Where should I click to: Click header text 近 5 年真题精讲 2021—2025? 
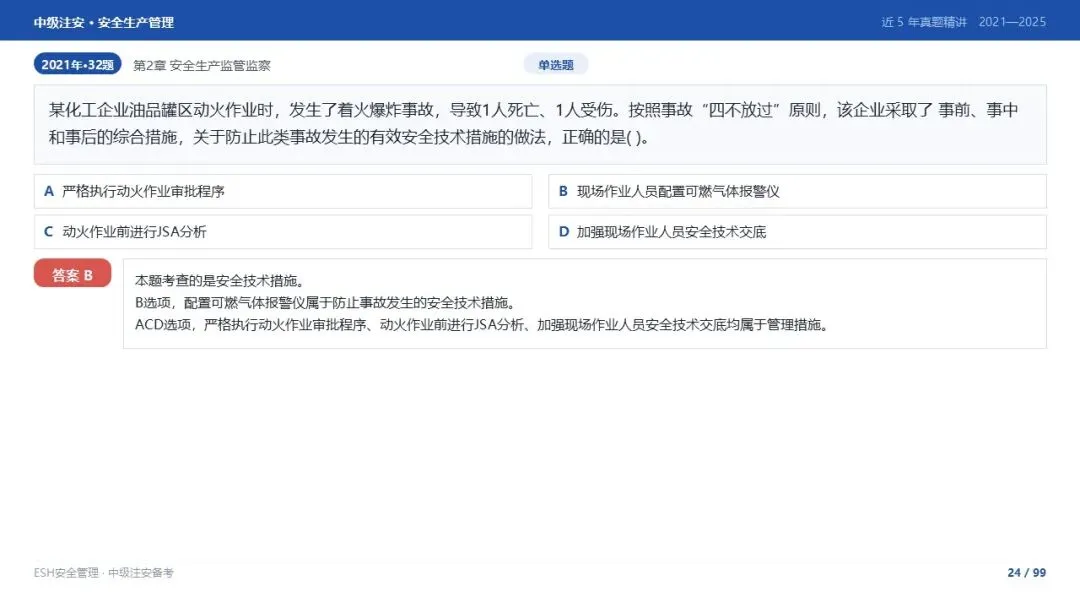(x=964, y=22)
